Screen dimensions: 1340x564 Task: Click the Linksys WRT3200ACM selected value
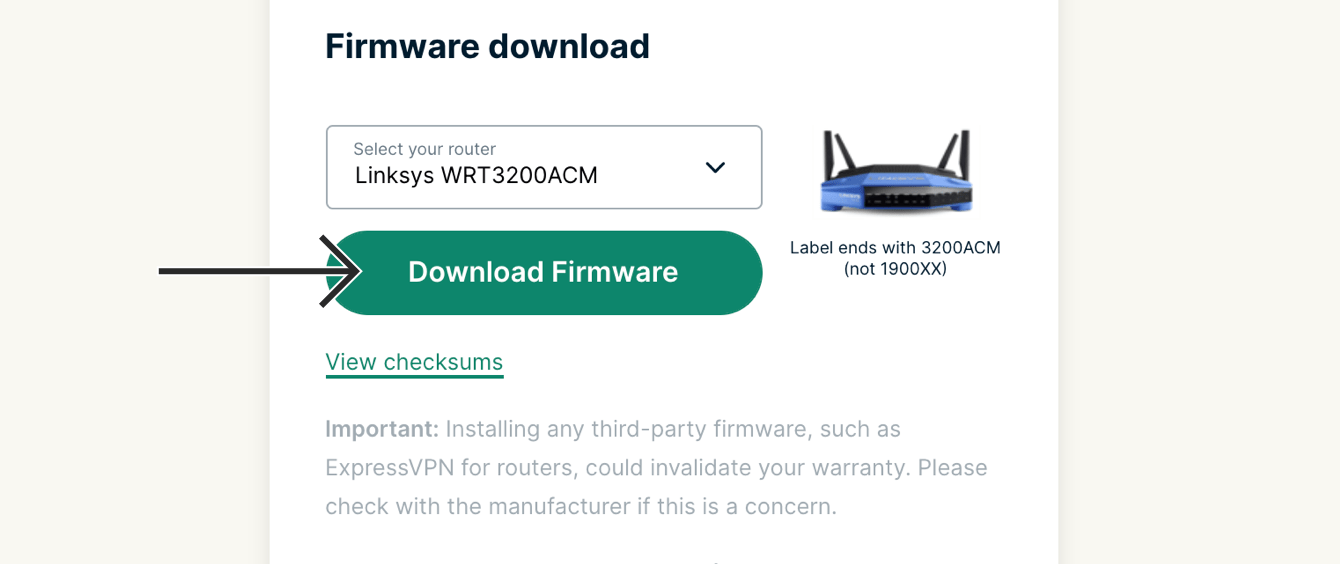[x=476, y=176]
